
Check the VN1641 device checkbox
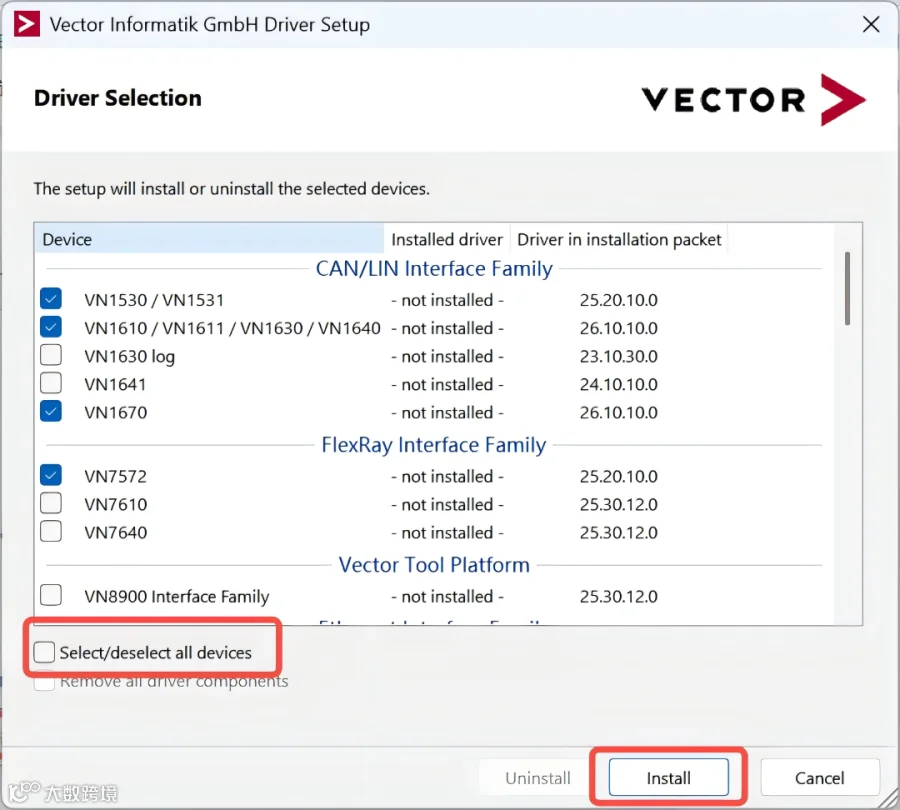[x=51, y=383]
